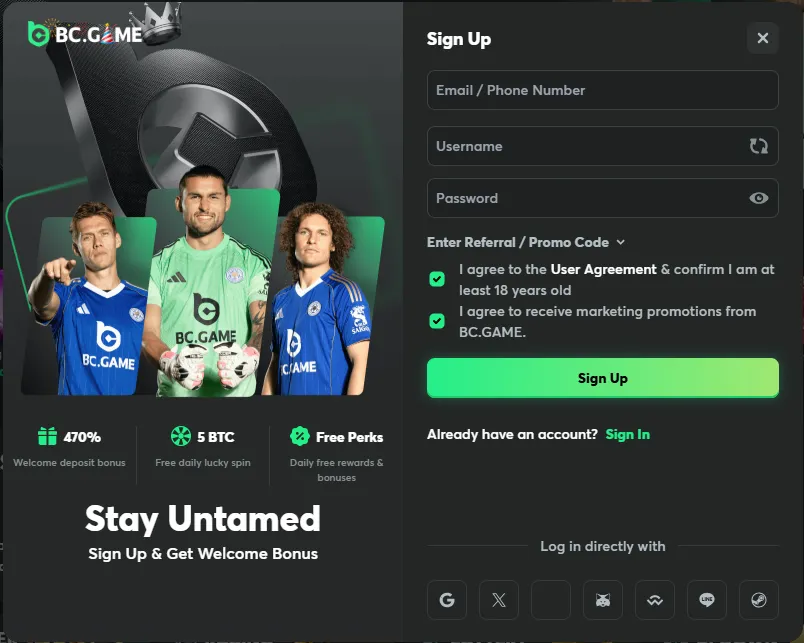Log in with X (Twitter) icon
The image size is (804, 643).
tap(499, 600)
